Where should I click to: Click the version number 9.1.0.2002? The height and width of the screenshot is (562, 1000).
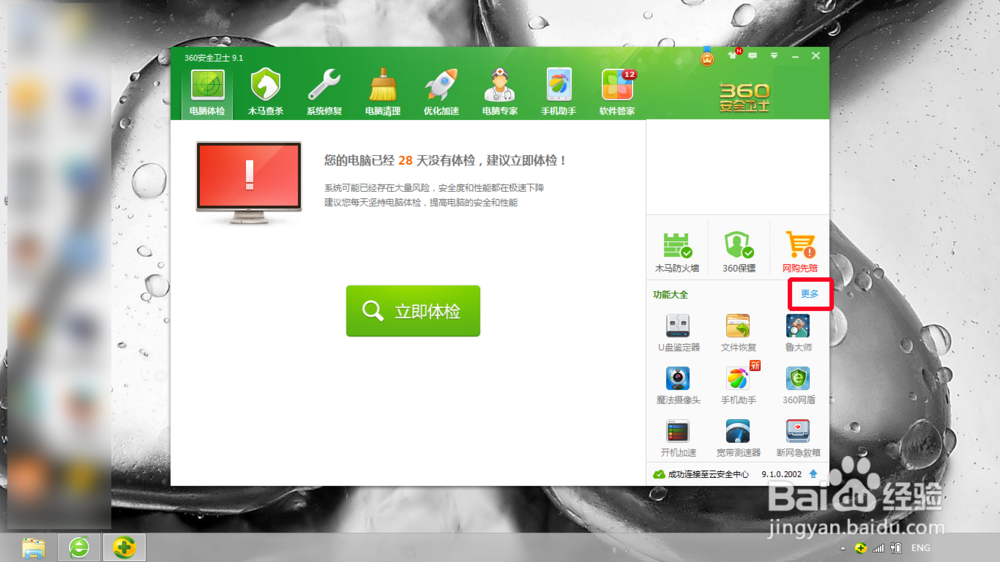click(x=781, y=474)
